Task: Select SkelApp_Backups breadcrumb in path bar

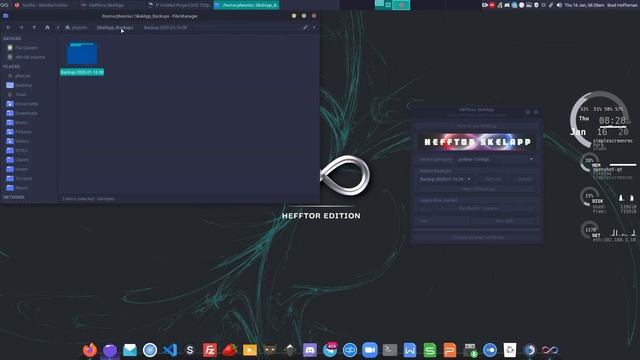Action: pyautogui.click(x=115, y=28)
